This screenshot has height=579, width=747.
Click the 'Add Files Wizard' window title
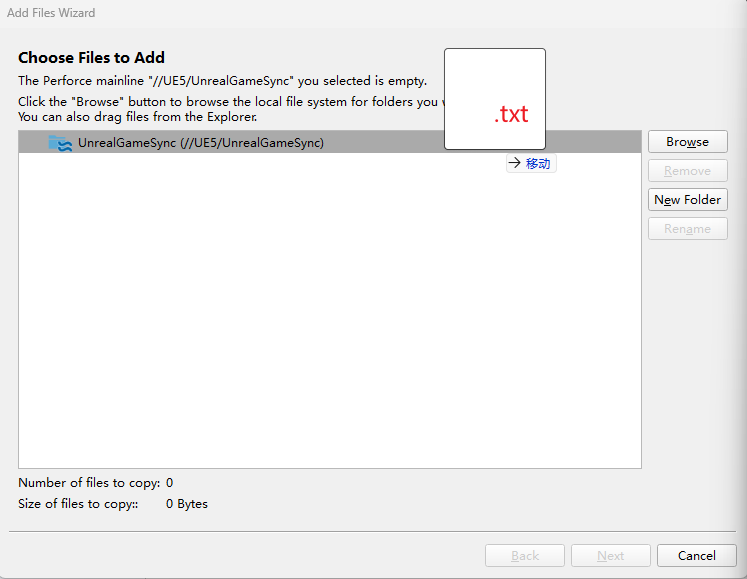click(51, 13)
